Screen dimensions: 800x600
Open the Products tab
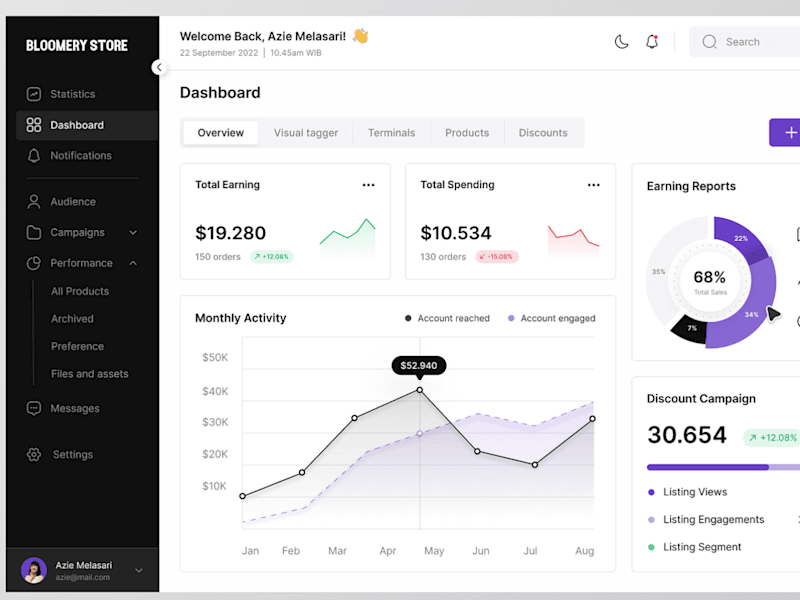click(467, 133)
